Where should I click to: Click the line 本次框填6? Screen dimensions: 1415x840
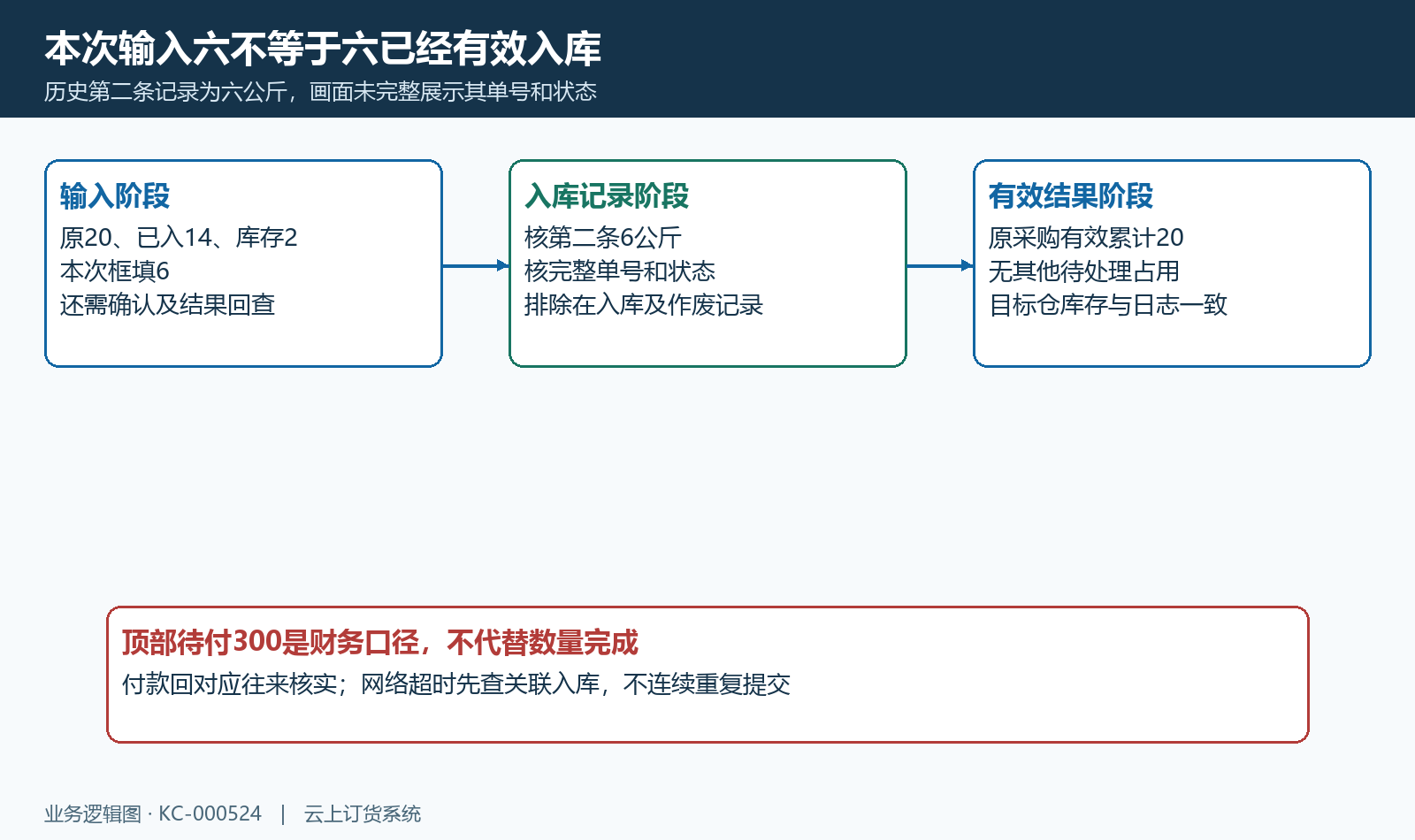coord(115,271)
